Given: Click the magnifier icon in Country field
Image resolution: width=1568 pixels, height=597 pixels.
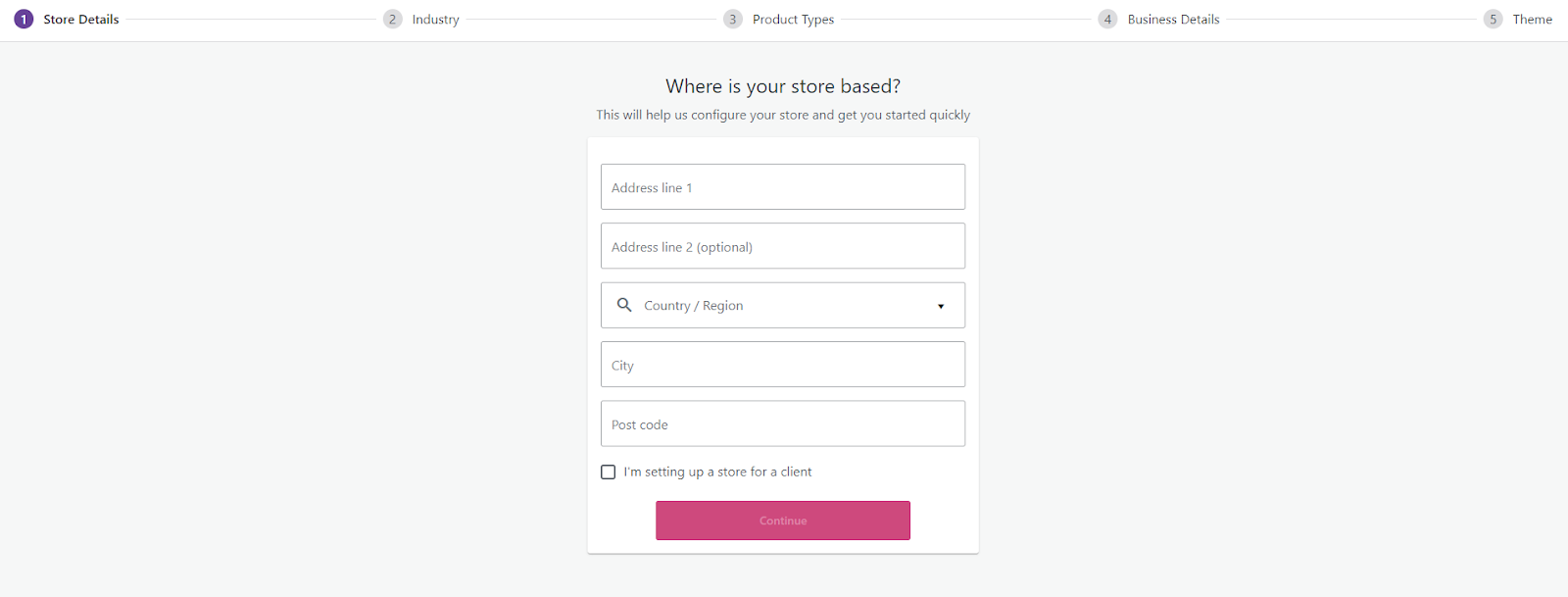Looking at the screenshot, I should click(x=624, y=305).
